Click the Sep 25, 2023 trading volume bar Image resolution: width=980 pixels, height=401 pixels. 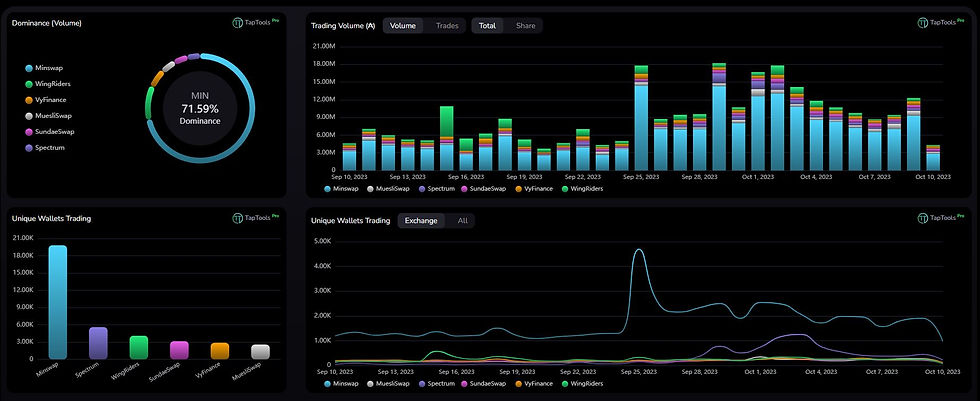[x=641, y=117]
